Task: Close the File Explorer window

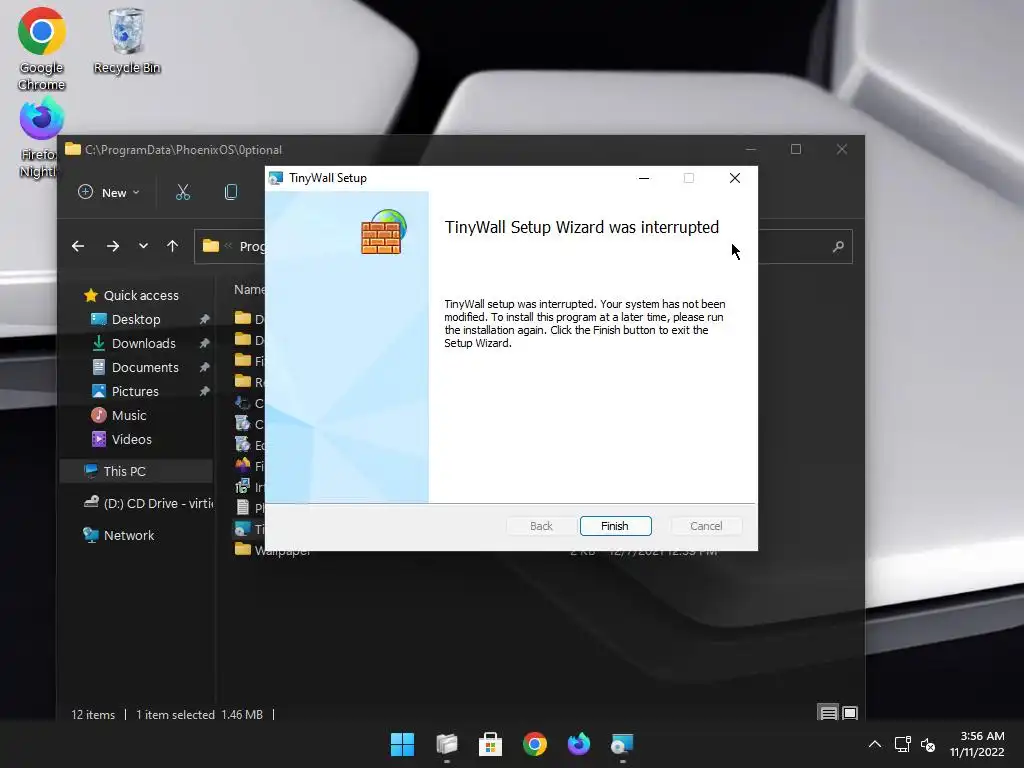Action: point(842,150)
